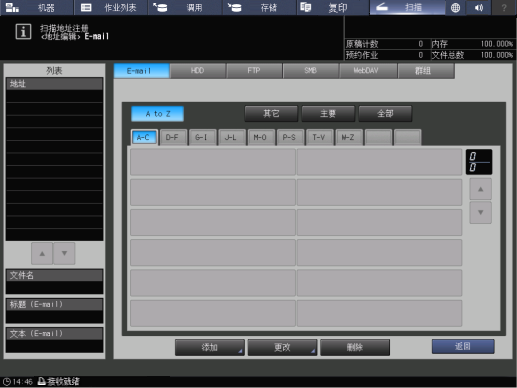Image resolution: width=517 pixels, height=388 pixels.
Task: Move up in the 列表 list with the arrow
Action: (x=42, y=254)
